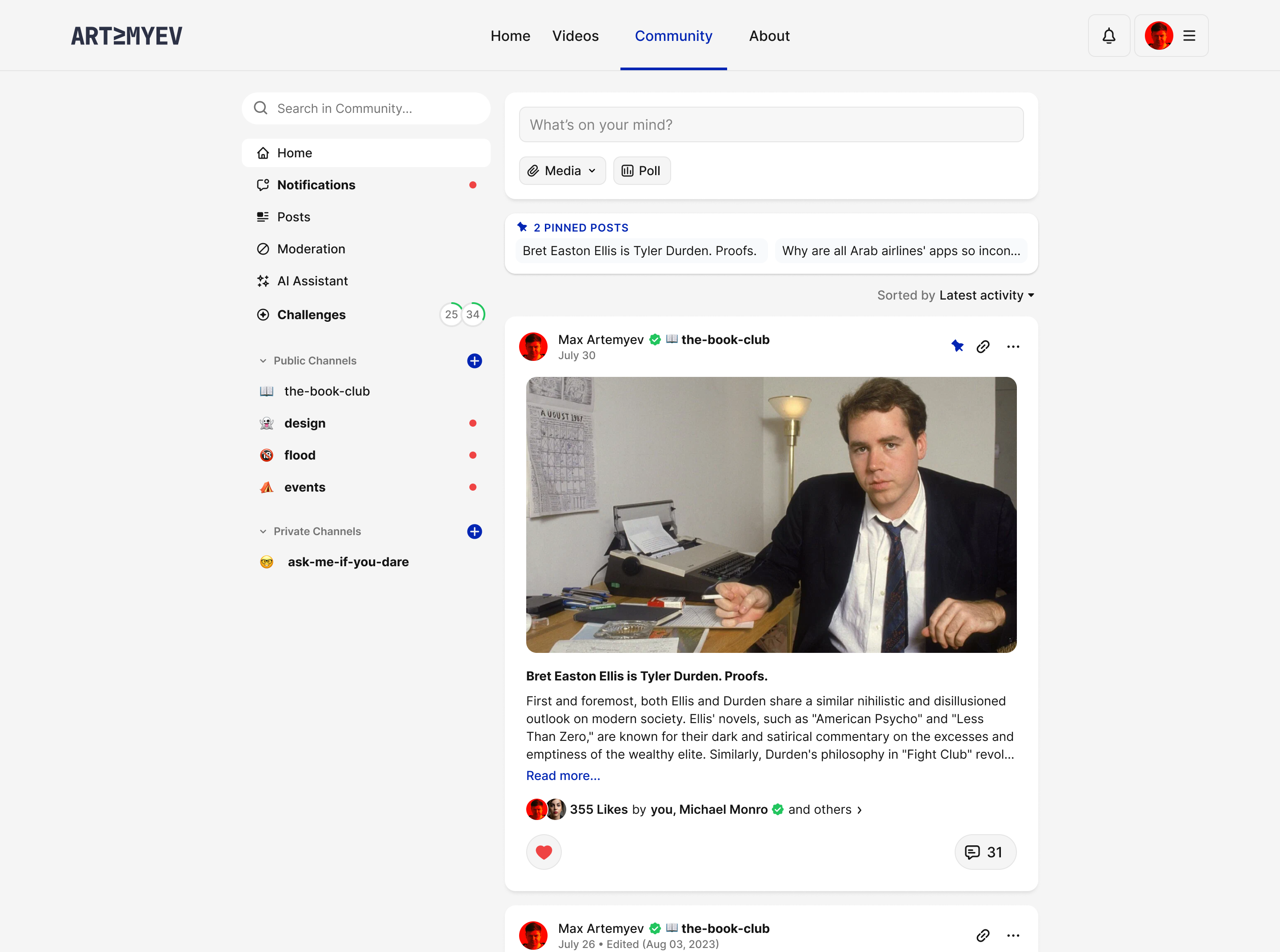Open the Moderation sidebar item

point(311,249)
